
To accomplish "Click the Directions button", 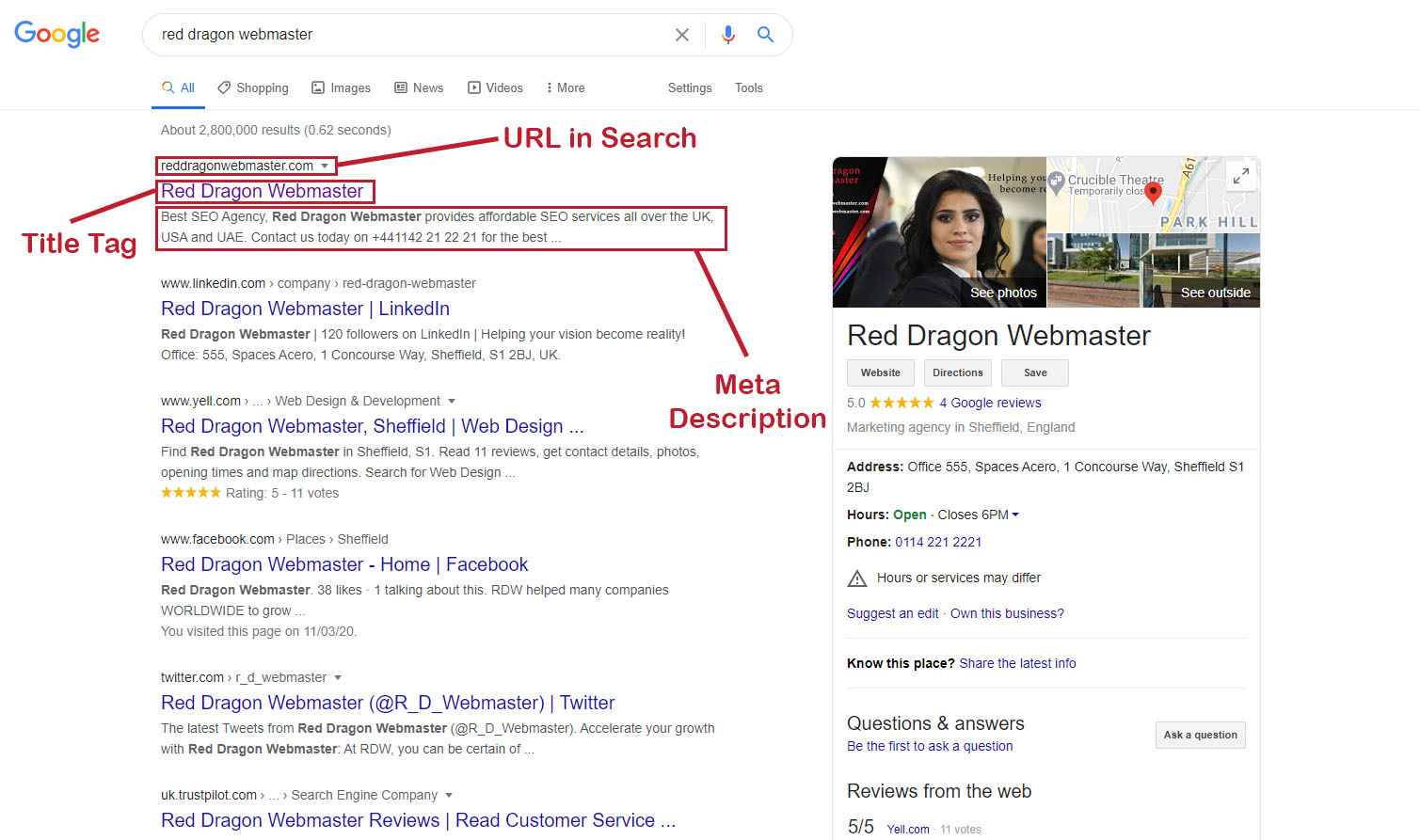I will (958, 372).
